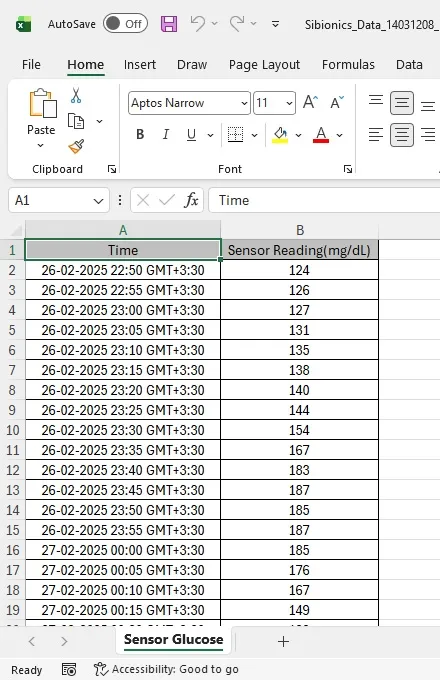Open borders options dropdown
440x680 pixels.
(254, 135)
